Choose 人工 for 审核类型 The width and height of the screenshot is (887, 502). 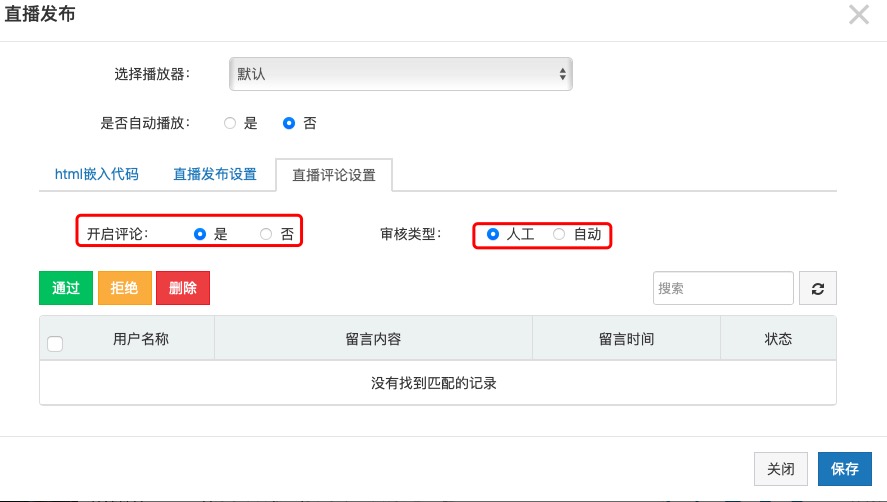click(x=492, y=234)
